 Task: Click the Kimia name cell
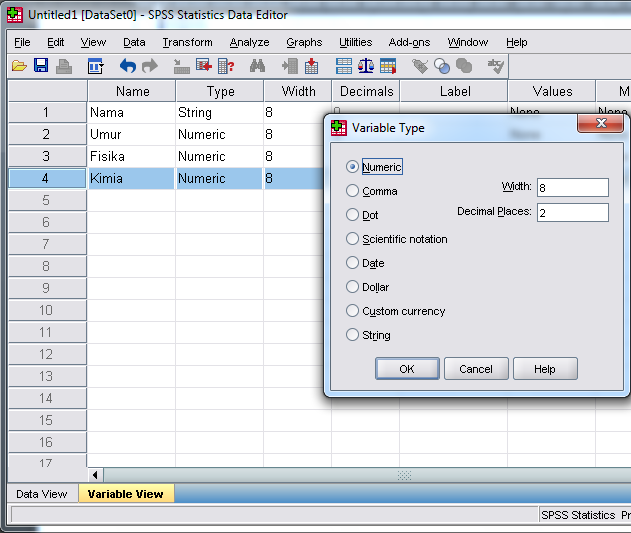click(132, 178)
